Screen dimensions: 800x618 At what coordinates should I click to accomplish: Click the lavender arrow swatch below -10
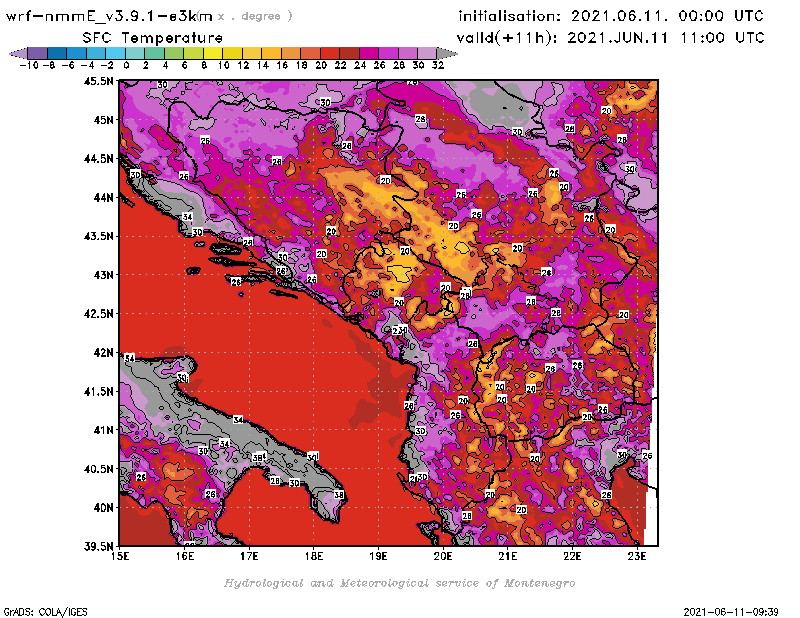tap(19, 54)
